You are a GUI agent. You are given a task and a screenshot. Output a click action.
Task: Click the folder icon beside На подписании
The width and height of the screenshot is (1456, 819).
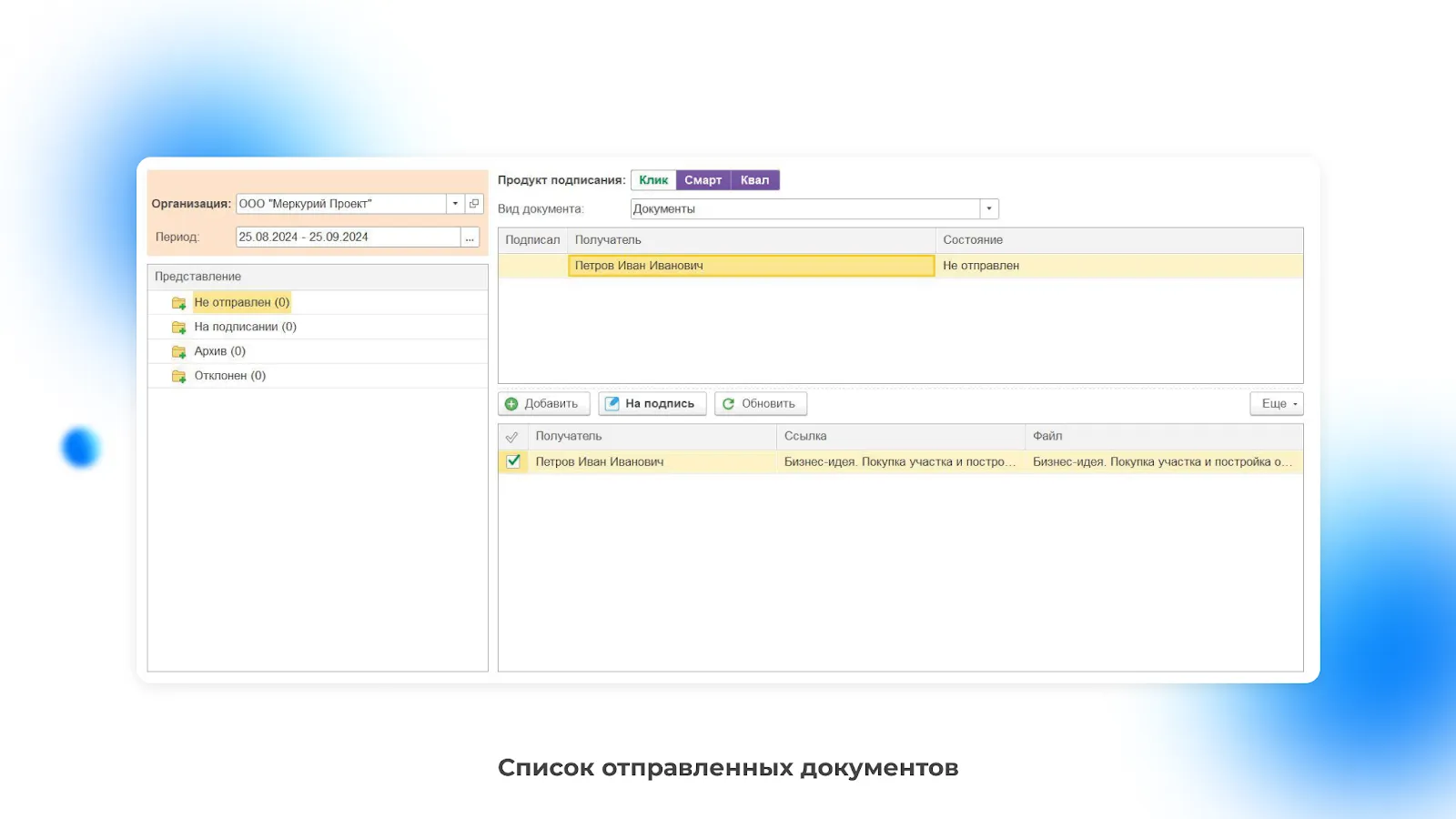(x=178, y=328)
